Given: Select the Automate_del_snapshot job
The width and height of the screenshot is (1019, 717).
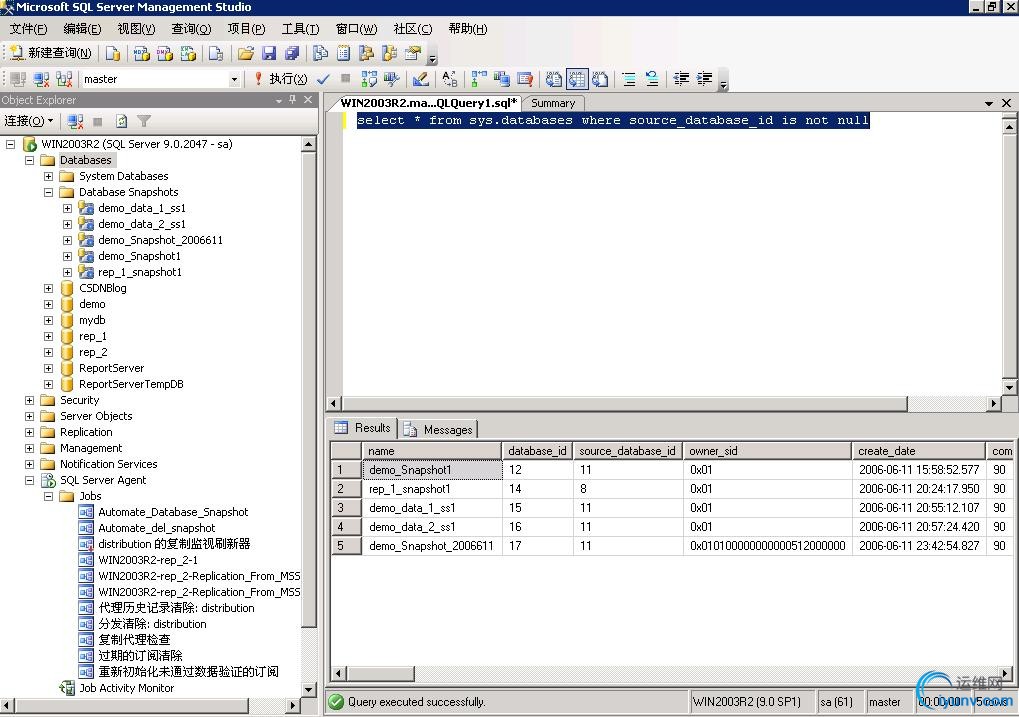Looking at the screenshot, I should (157, 528).
